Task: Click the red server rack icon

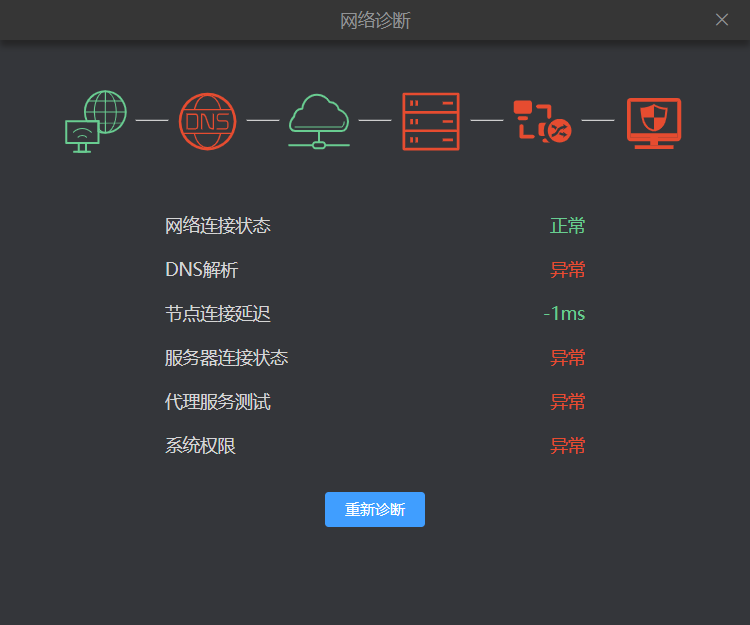Action: pos(431,121)
